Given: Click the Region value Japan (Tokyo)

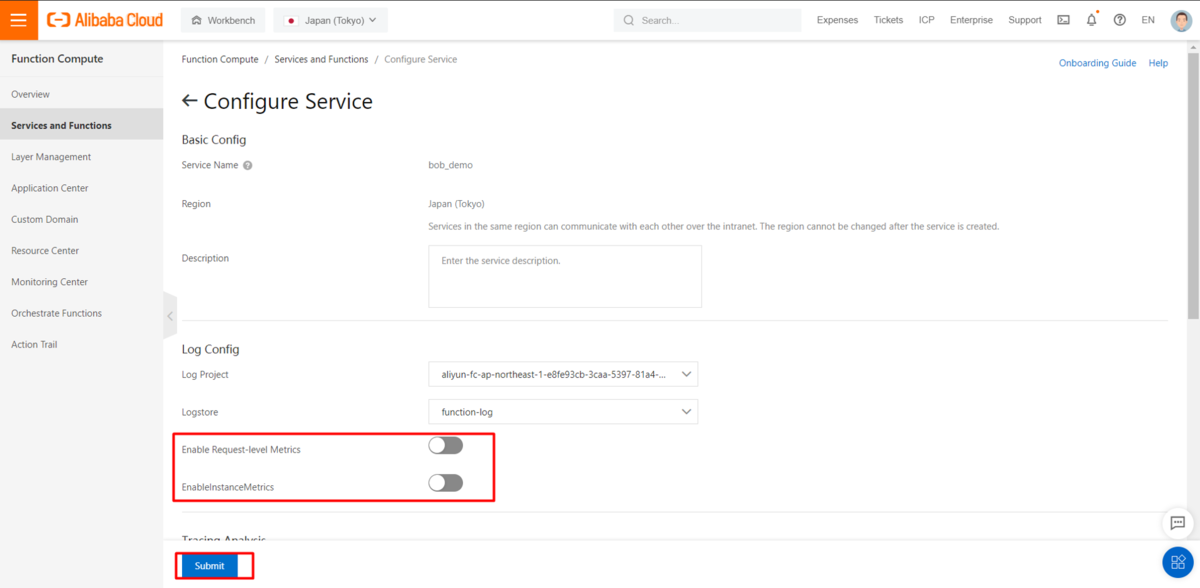Looking at the screenshot, I should point(456,204).
